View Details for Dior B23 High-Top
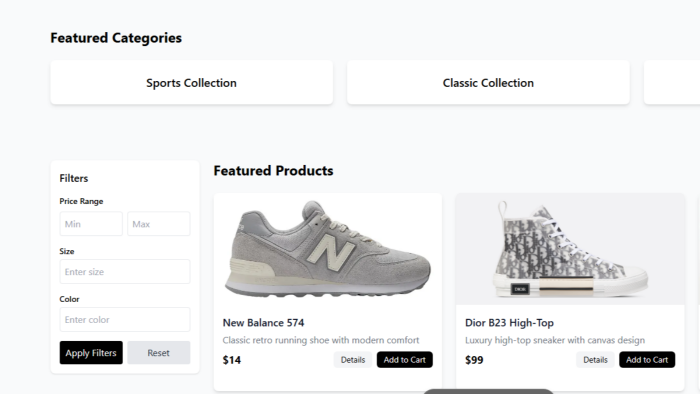This screenshot has height=394, width=700. [595, 360]
